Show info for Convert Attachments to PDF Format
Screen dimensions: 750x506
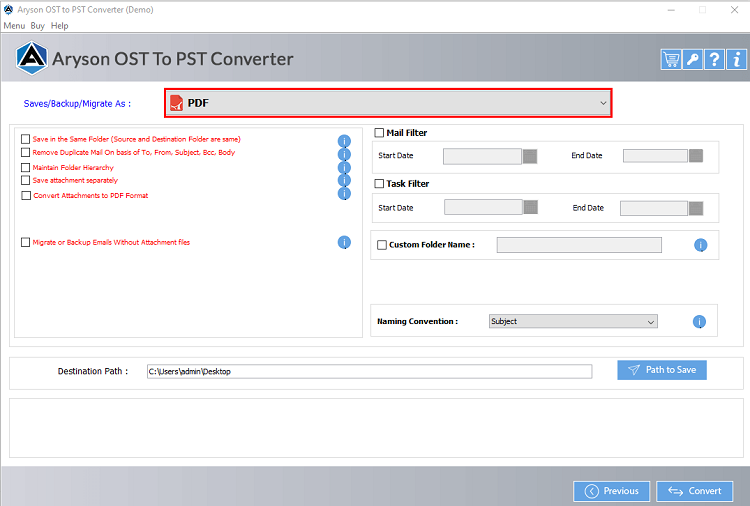pyautogui.click(x=344, y=193)
